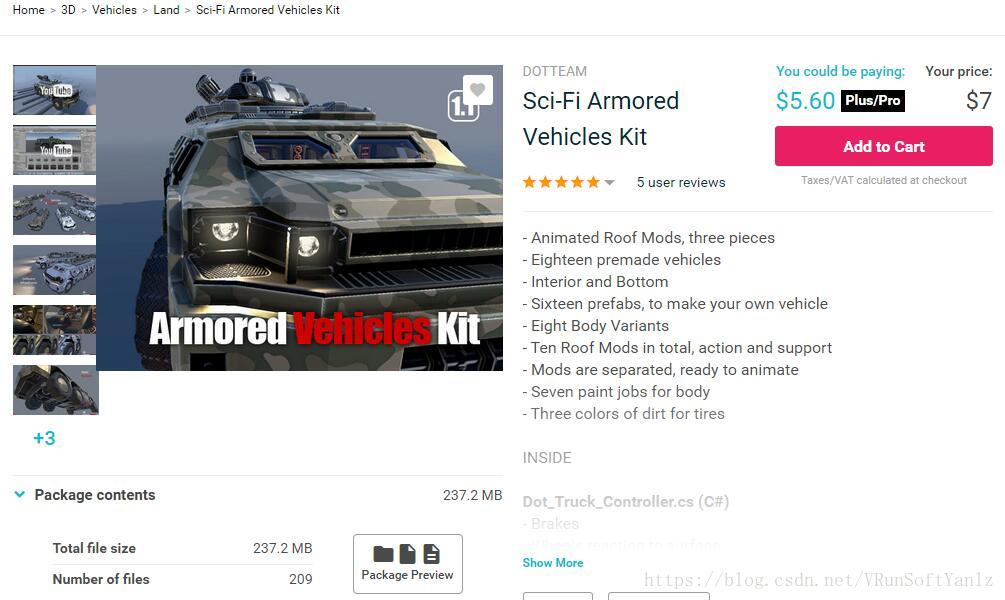Go to Home breadcrumb
The height and width of the screenshot is (600, 1005).
[x=28, y=10]
